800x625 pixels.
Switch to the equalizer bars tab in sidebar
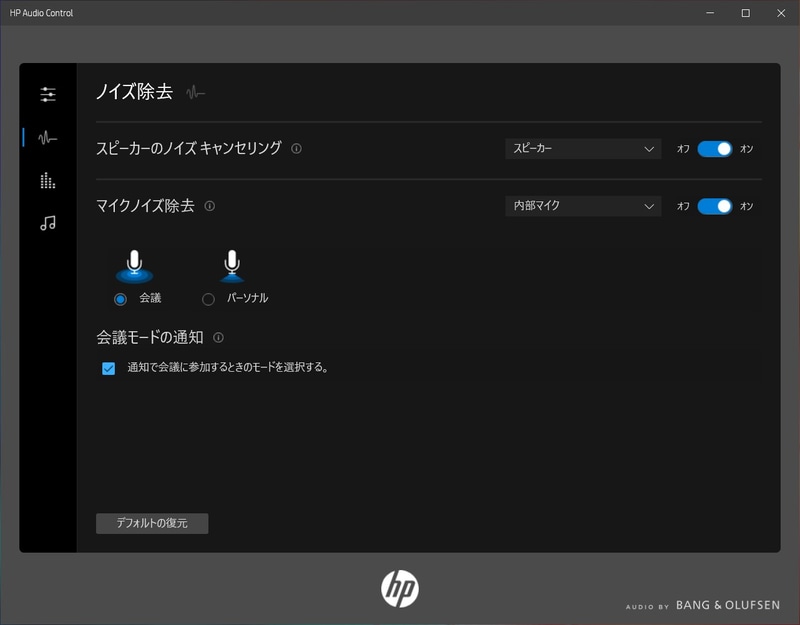pos(47,181)
